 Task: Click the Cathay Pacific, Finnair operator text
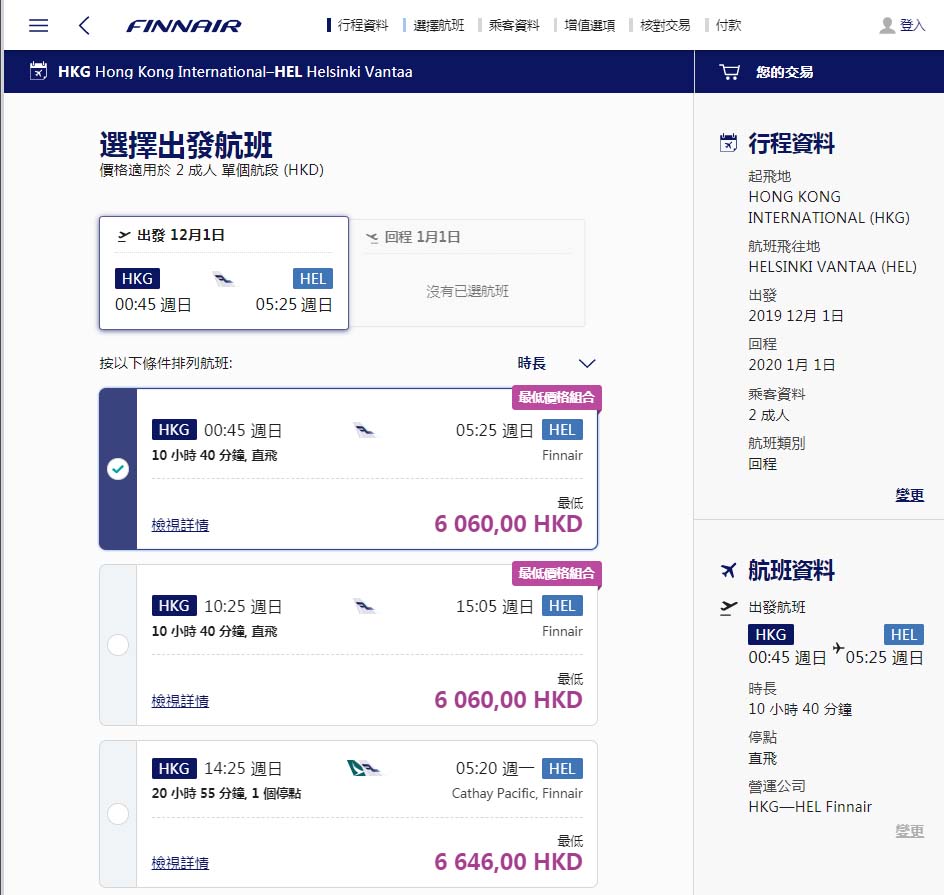click(x=517, y=793)
